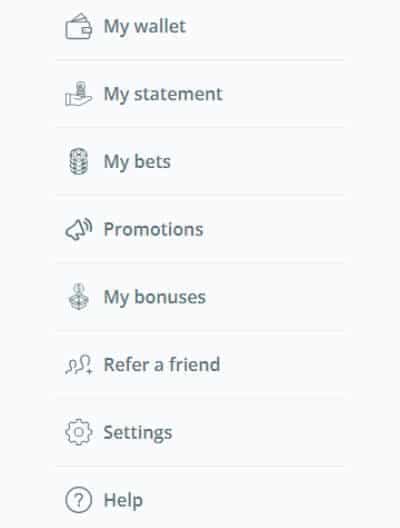The width and height of the screenshot is (400, 528).
Task: Open the Help text label
Action: pos(123,501)
